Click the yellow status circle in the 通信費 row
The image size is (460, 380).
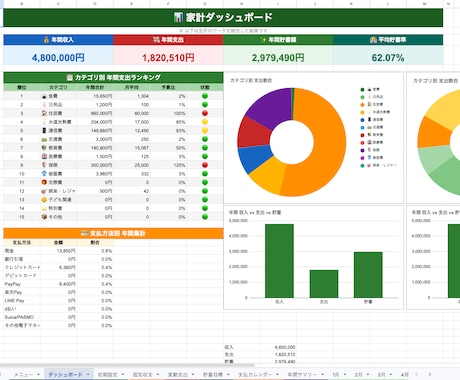pyautogui.click(x=205, y=131)
